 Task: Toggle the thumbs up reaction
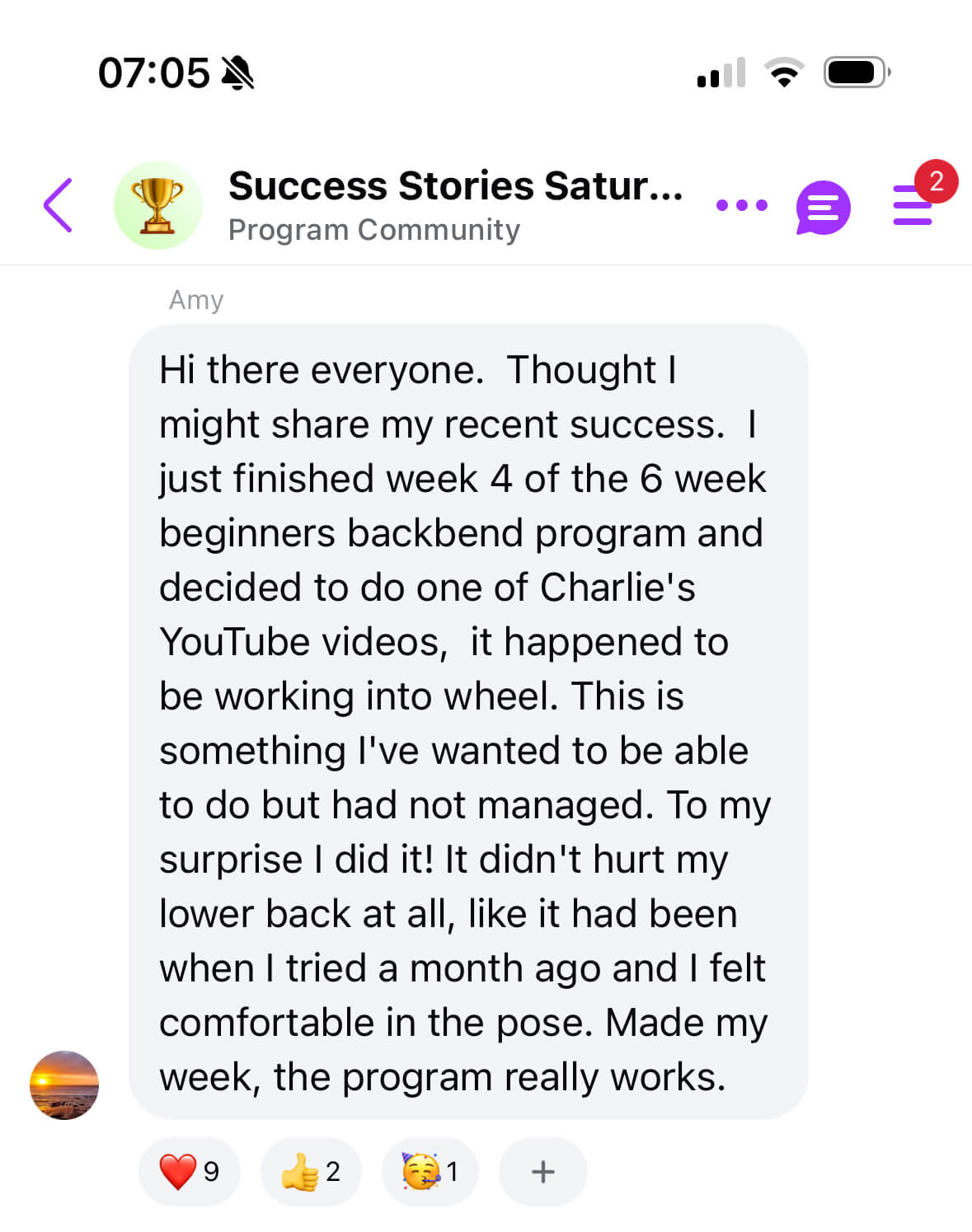(x=310, y=1171)
